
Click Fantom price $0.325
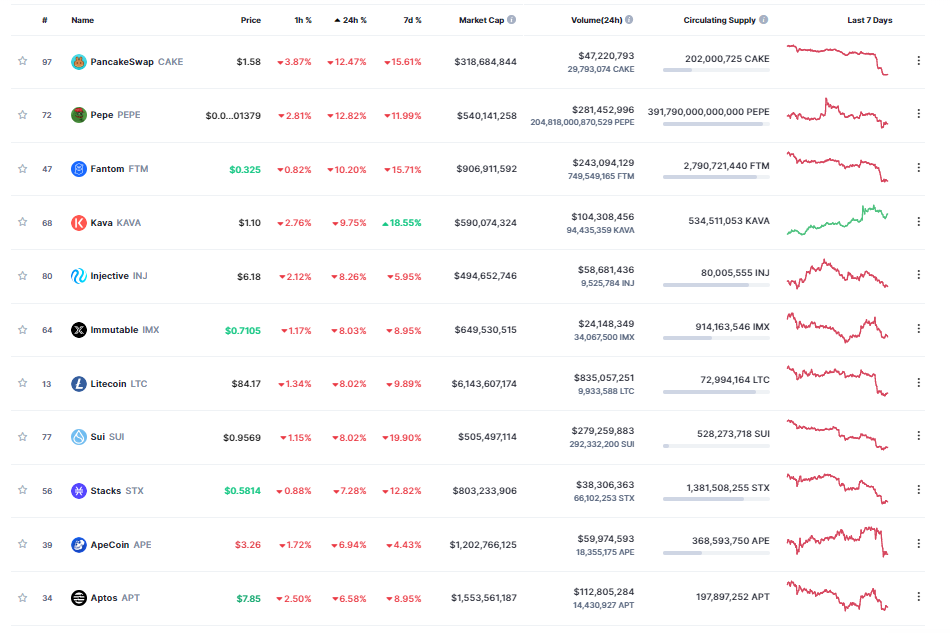[245, 170]
